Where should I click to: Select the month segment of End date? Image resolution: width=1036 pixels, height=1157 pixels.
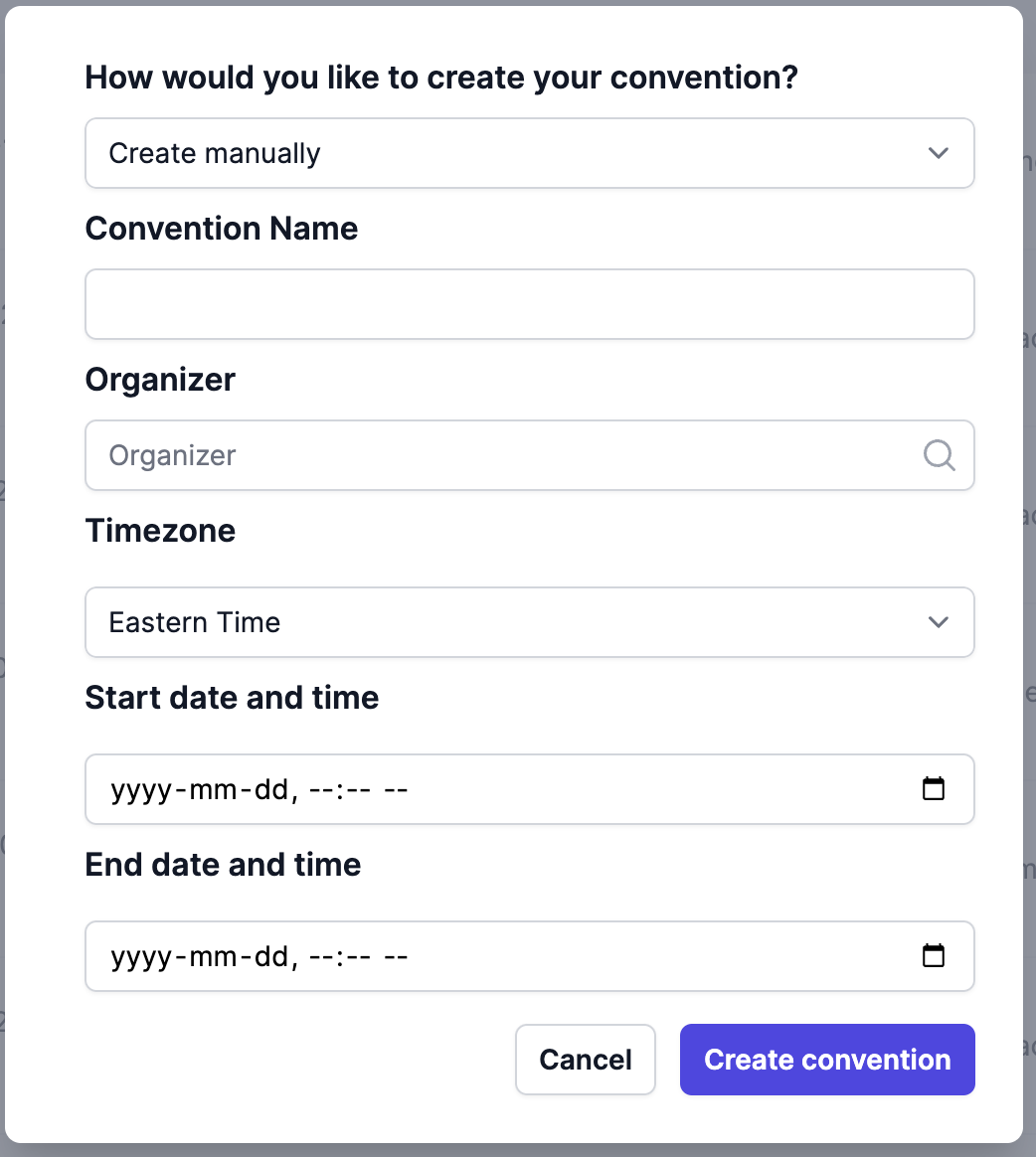(212, 957)
